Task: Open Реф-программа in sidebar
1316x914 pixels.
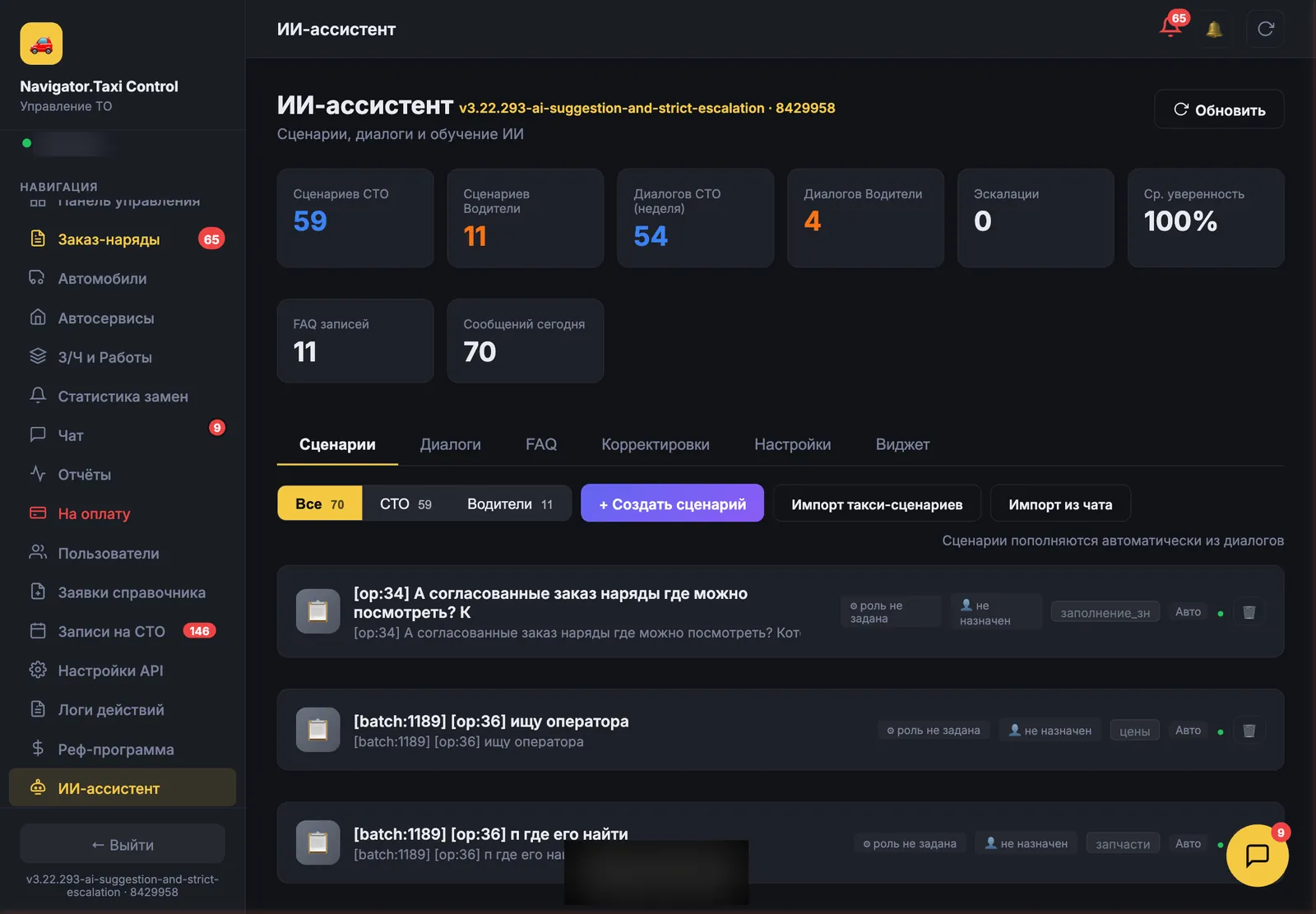Action: [122, 749]
